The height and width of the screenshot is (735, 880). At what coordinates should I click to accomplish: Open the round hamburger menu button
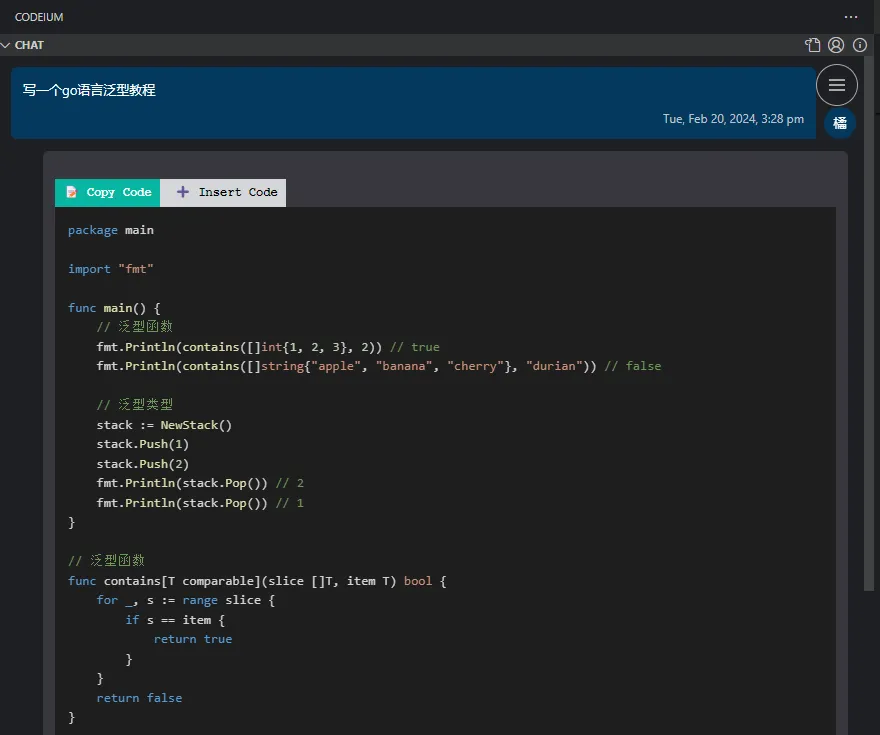coord(836,85)
